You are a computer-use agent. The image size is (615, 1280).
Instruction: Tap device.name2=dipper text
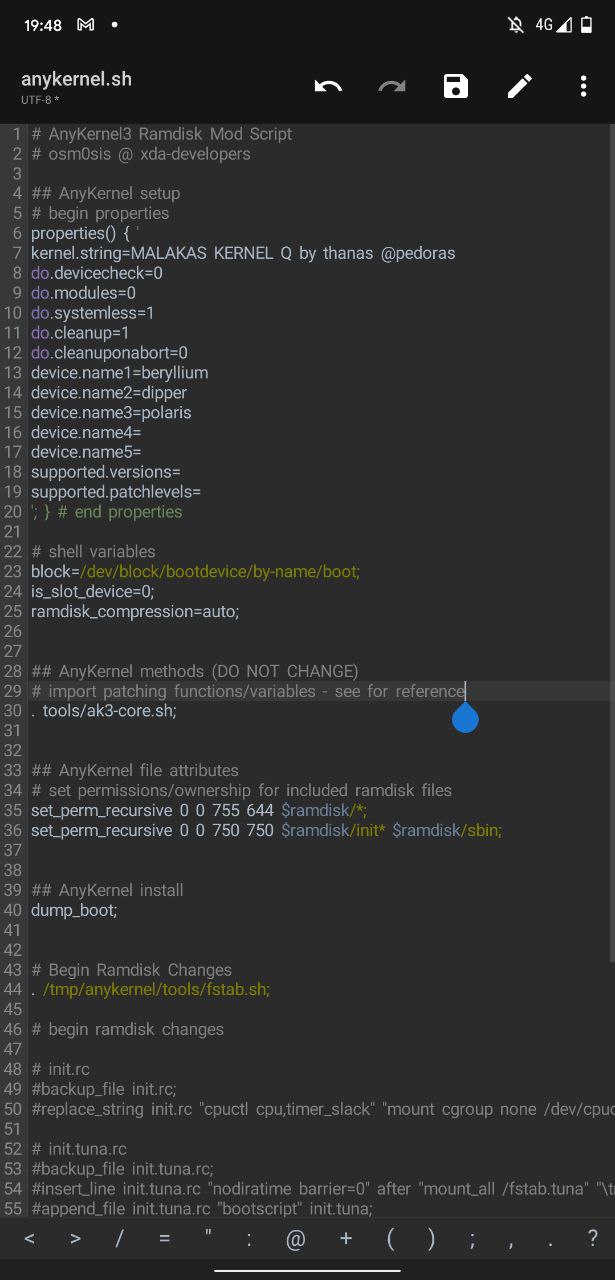click(x=109, y=393)
